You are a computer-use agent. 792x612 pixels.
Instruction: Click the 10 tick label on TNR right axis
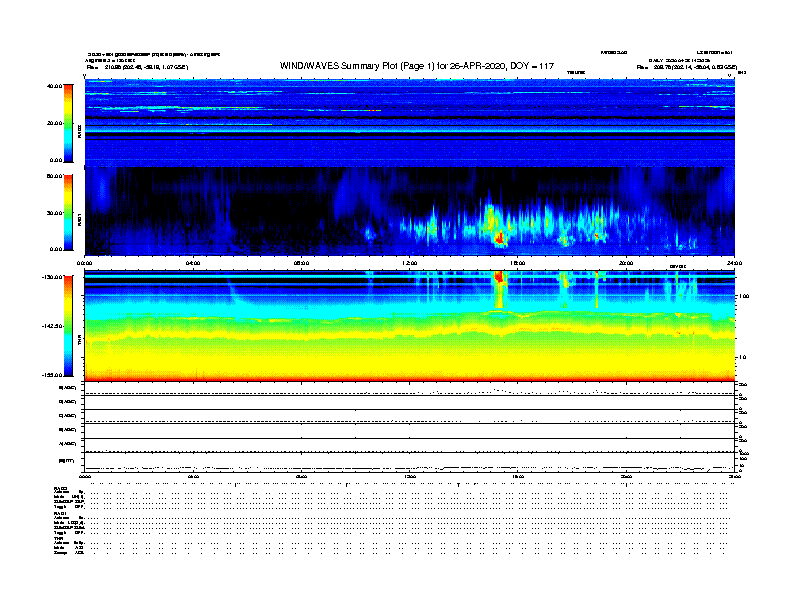coord(742,358)
